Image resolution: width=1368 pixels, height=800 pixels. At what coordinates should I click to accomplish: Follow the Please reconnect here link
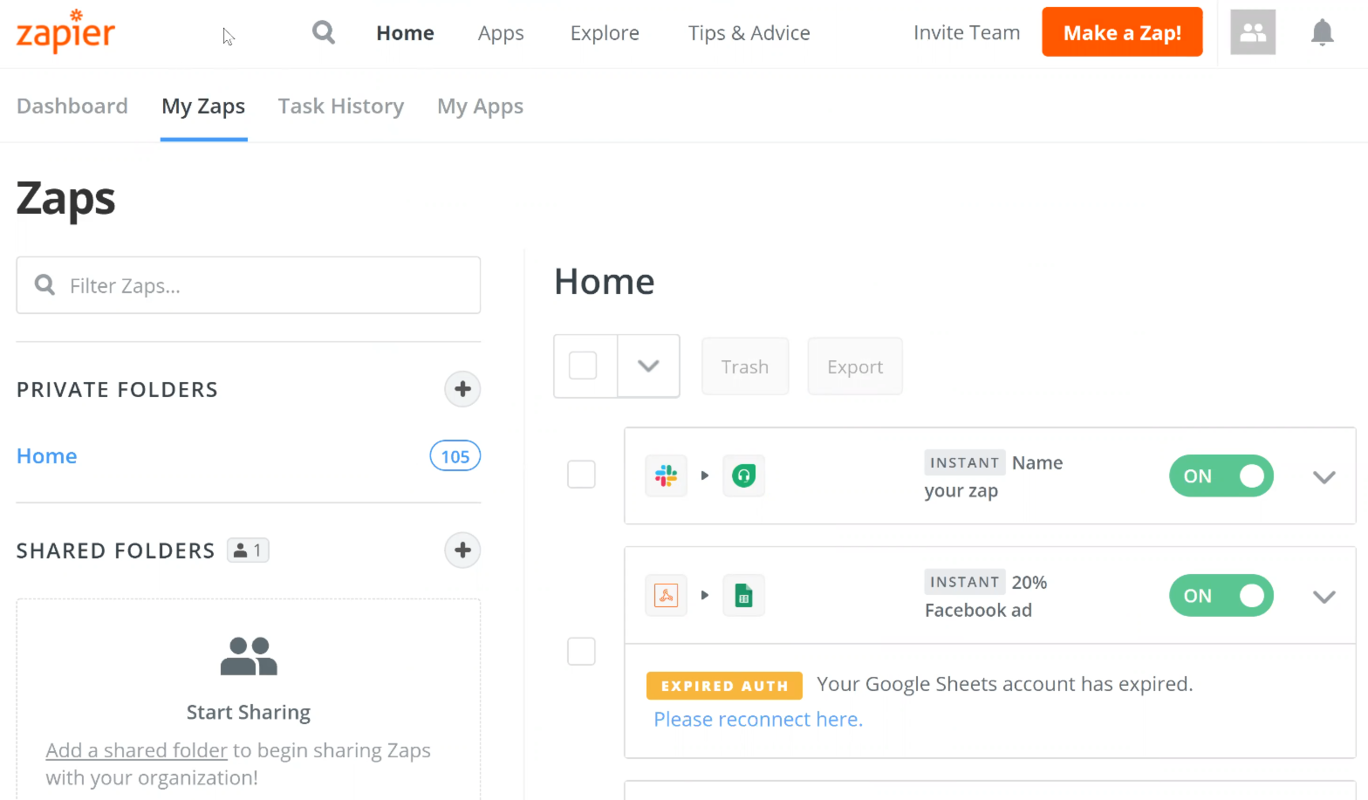click(x=758, y=719)
